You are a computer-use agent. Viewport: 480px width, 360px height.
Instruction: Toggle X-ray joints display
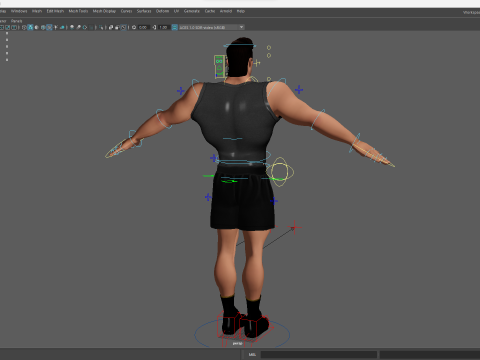click(x=124, y=27)
